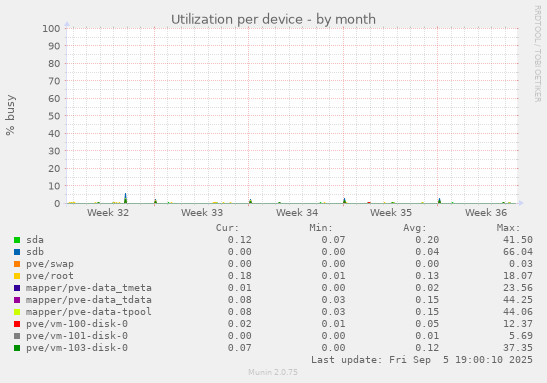Click the pve/vm-103-disk-0 dark green swatch

17,348
